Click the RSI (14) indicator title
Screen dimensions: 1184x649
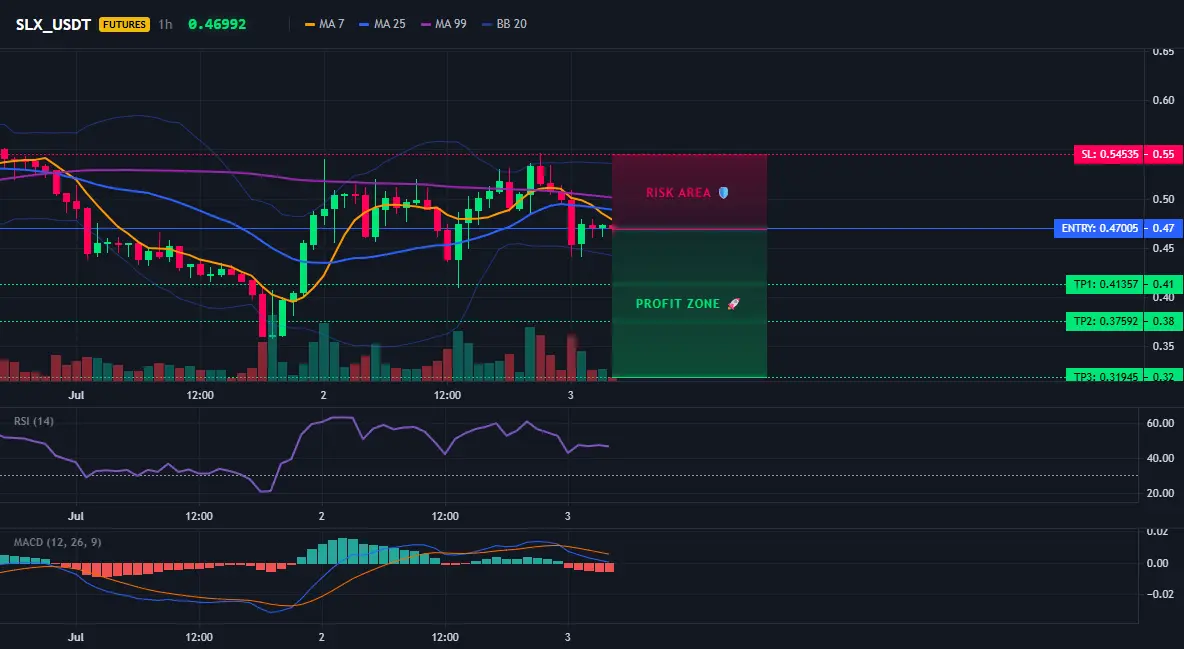coord(34,421)
